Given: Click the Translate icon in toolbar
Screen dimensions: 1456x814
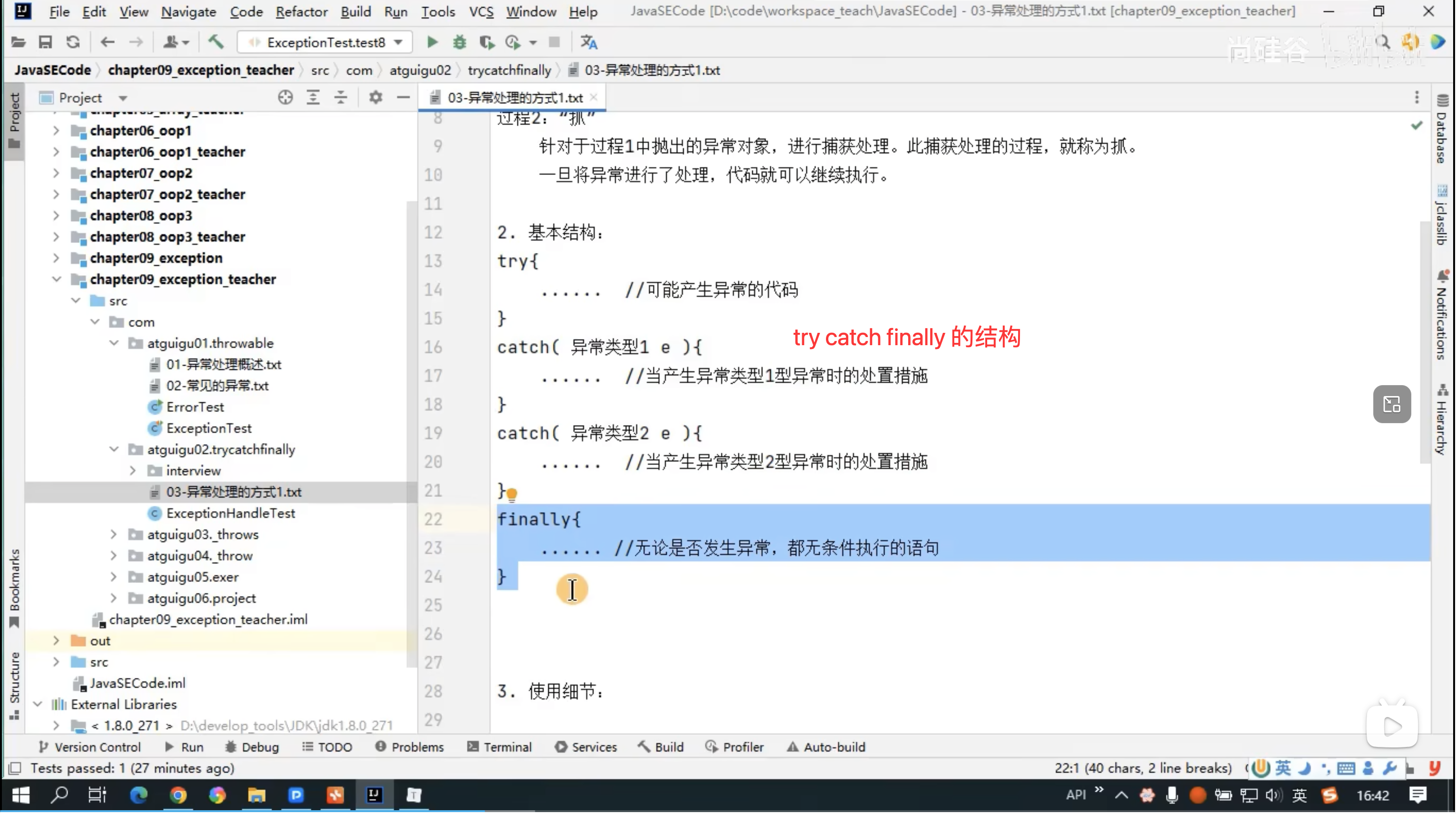Looking at the screenshot, I should 588,42.
